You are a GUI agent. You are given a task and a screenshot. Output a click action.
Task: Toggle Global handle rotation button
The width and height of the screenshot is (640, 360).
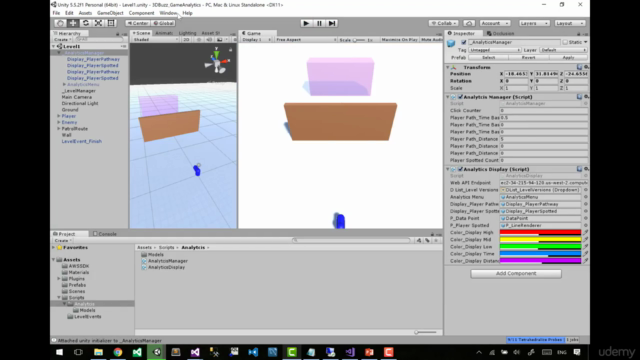pyautogui.click(x=163, y=23)
